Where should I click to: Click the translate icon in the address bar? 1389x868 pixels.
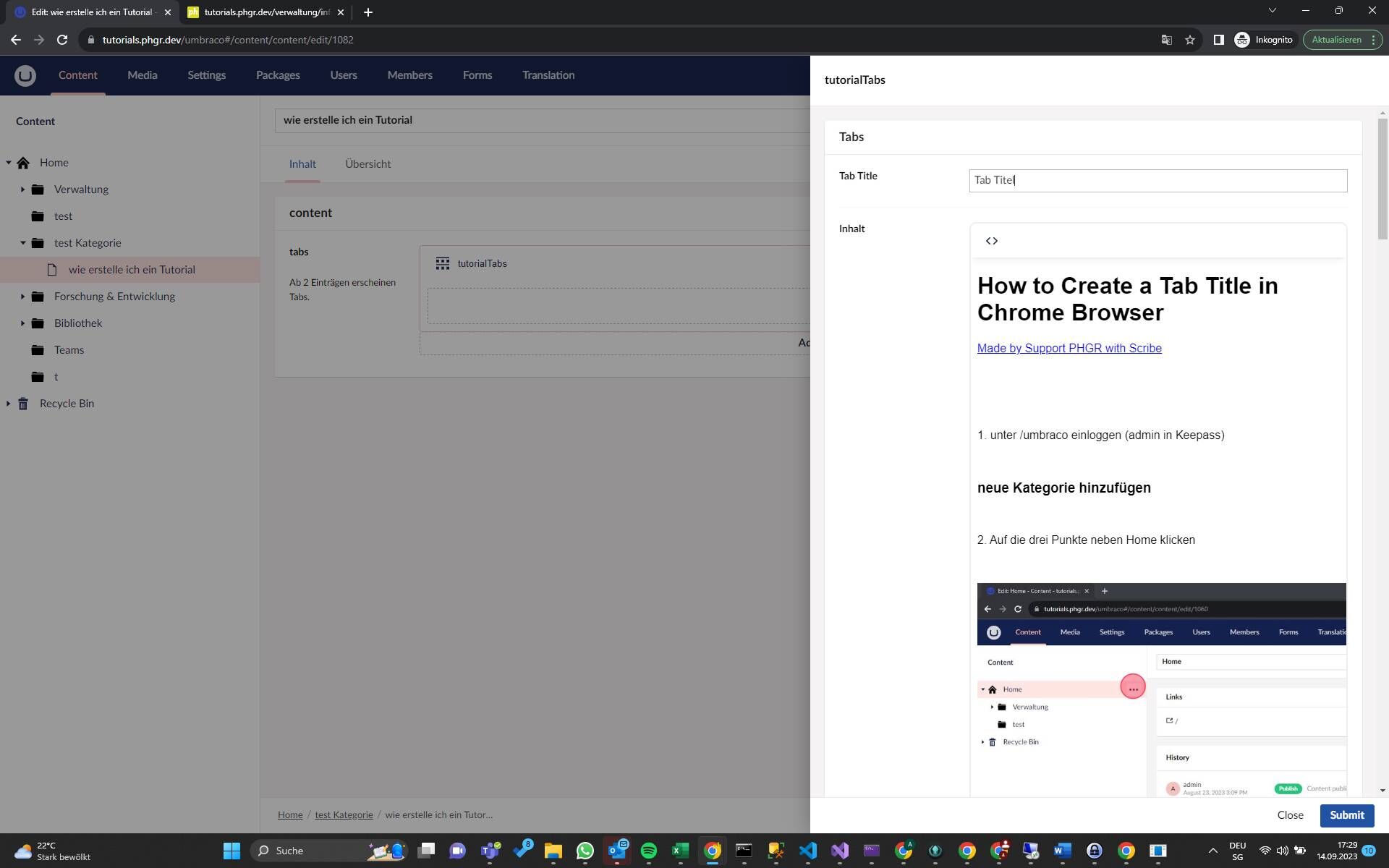[1167, 40]
